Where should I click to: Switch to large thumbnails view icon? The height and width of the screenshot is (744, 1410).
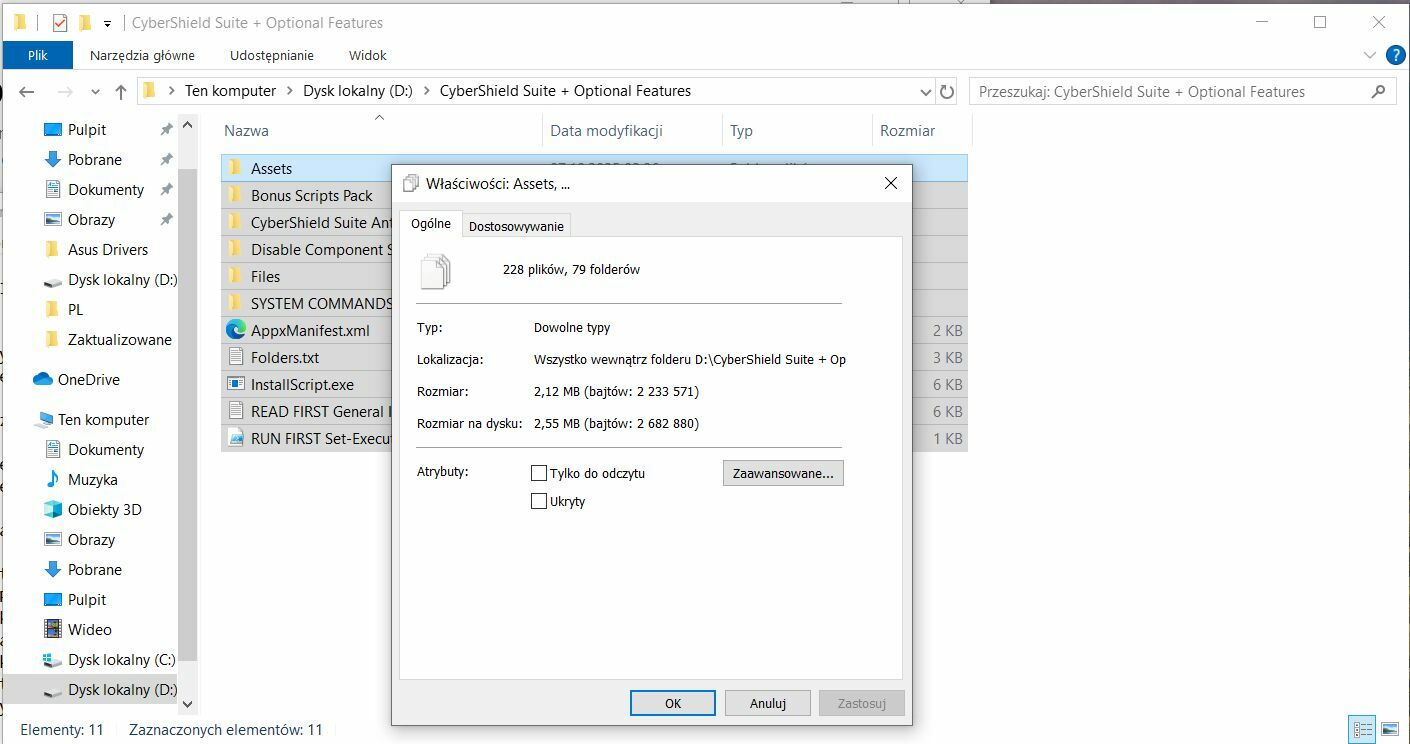(1389, 729)
